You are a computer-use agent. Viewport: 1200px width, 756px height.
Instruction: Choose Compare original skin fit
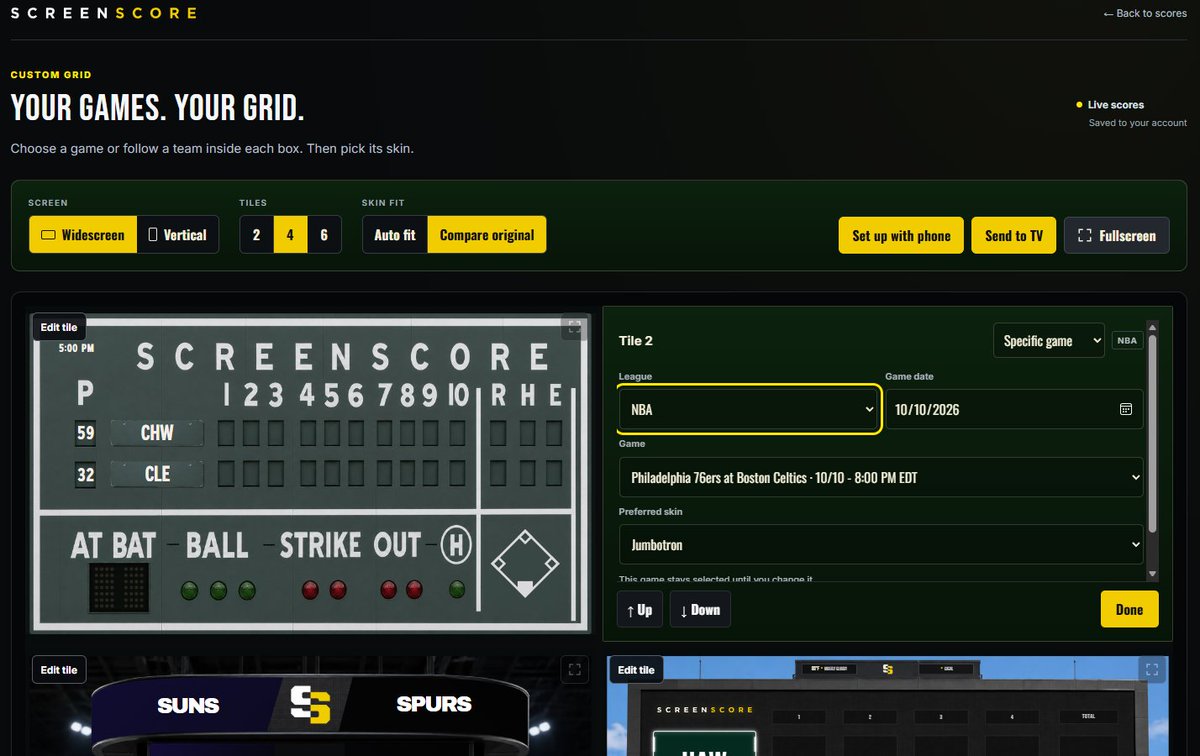tap(487, 235)
